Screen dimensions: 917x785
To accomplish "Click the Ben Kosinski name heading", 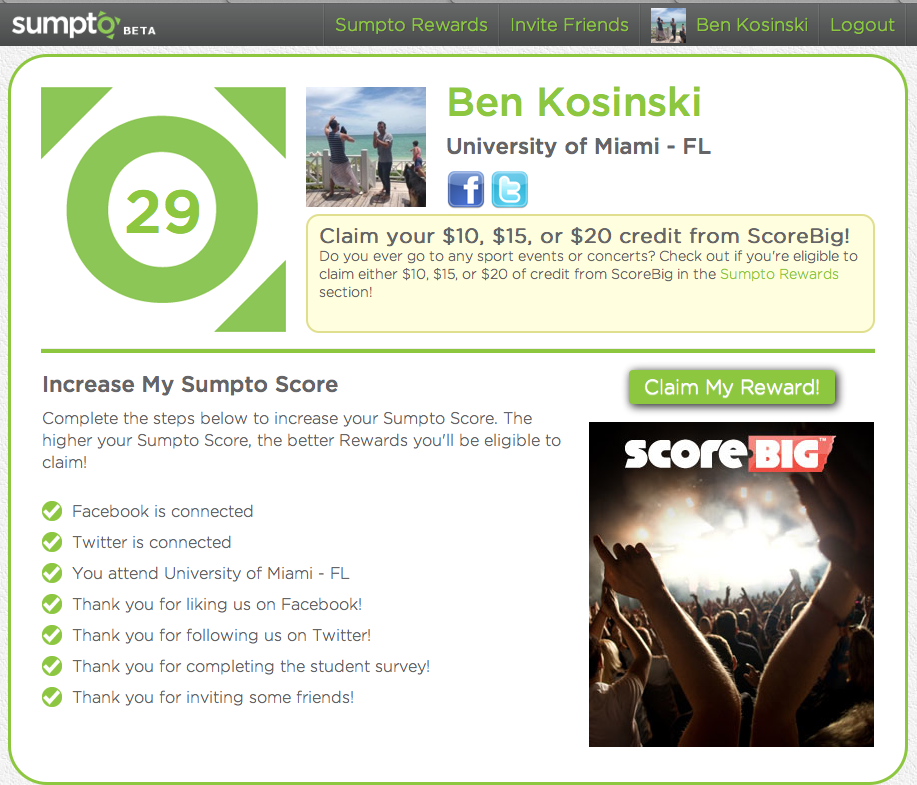I will 574,102.
